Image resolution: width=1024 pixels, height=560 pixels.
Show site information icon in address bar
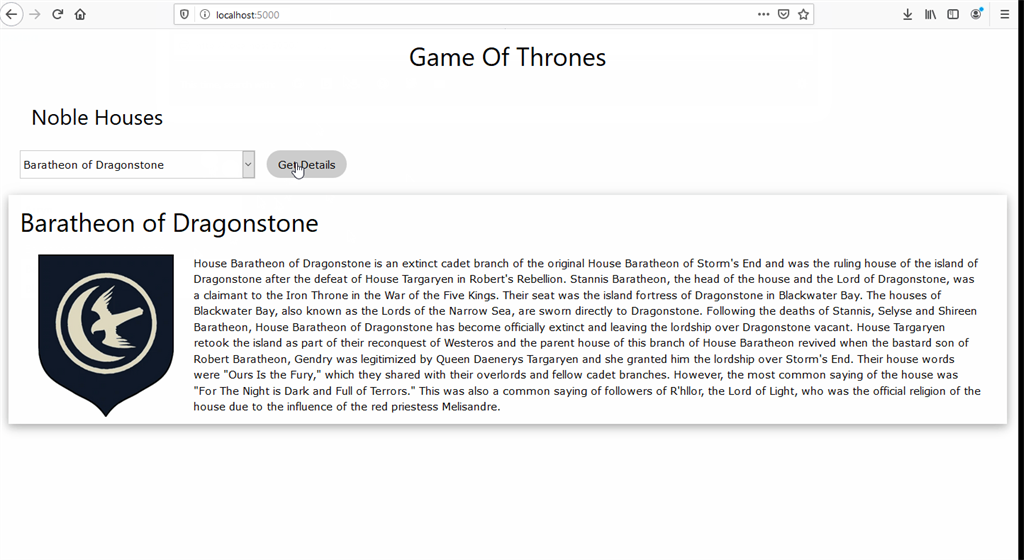tap(204, 14)
